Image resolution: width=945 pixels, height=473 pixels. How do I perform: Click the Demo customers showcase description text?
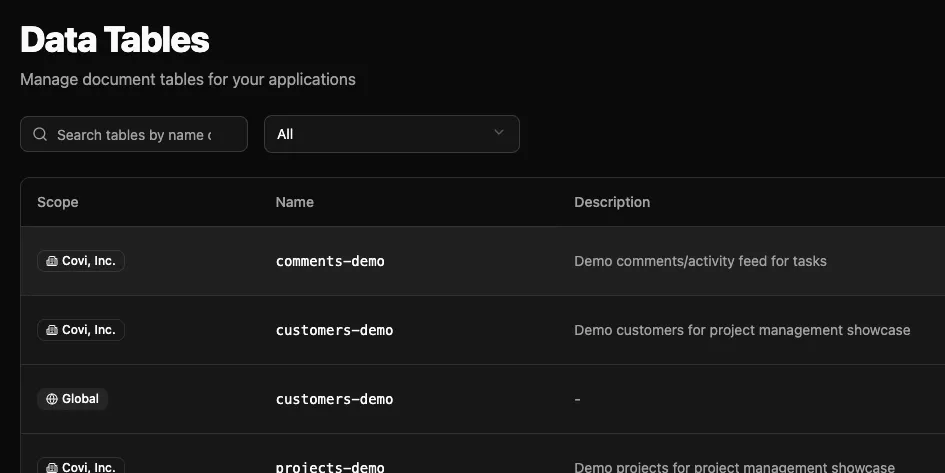point(742,330)
